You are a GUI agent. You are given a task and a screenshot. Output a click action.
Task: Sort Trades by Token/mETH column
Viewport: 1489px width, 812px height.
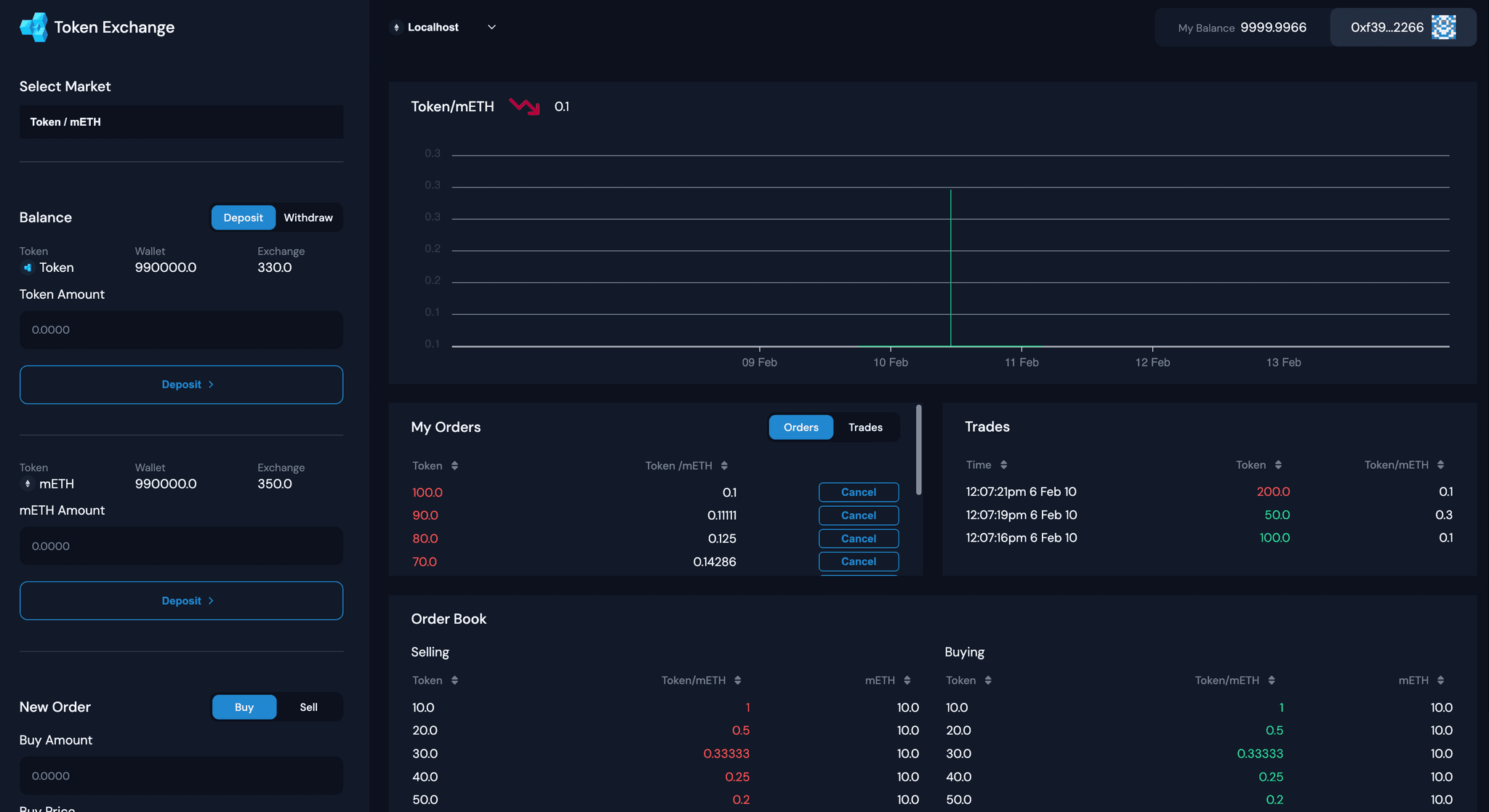pyautogui.click(x=1440, y=465)
